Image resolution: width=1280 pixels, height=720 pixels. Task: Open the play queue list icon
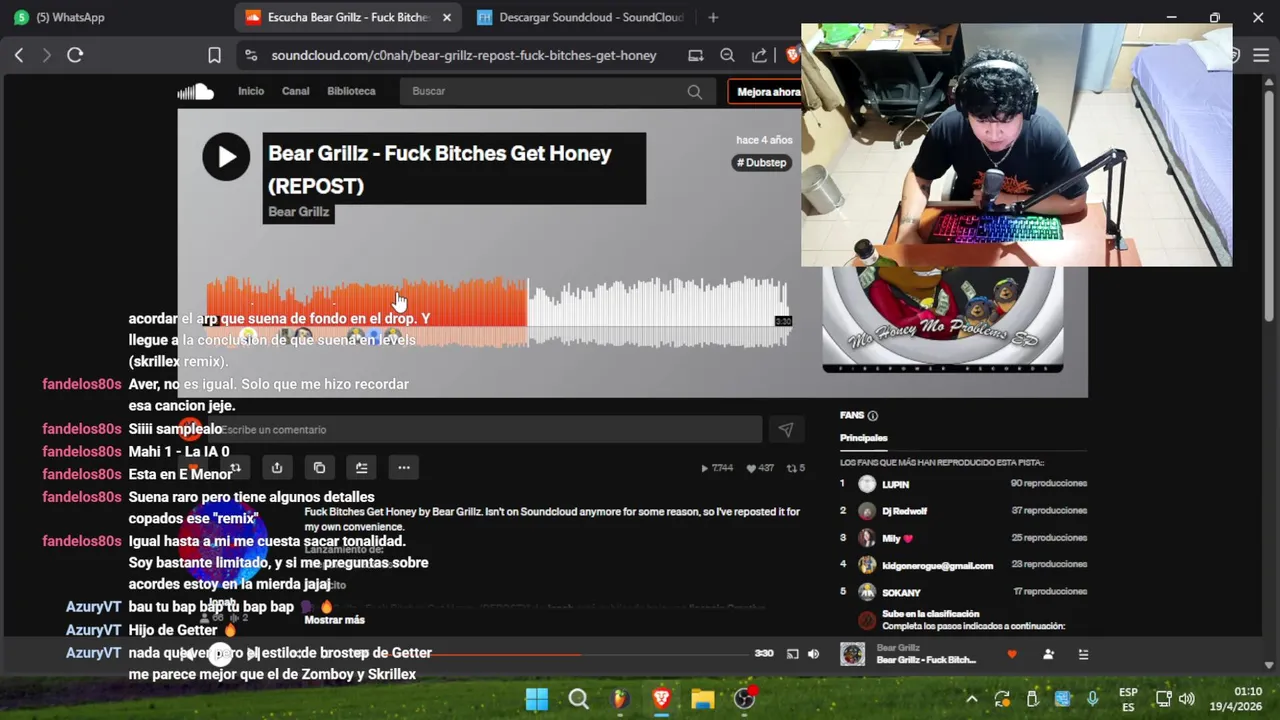click(1083, 654)
